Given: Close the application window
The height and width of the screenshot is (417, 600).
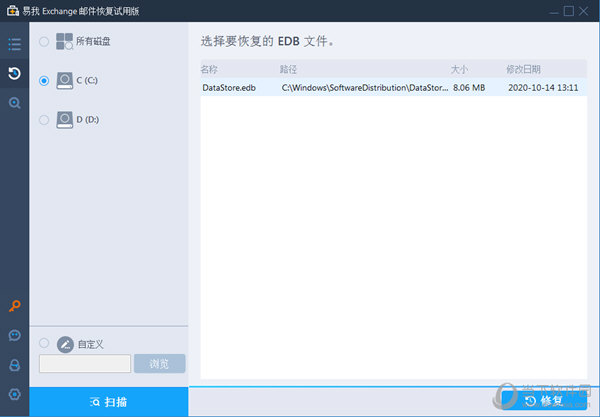Looking at the screenshot, I should pyautogui.click(x=584, y=11).
